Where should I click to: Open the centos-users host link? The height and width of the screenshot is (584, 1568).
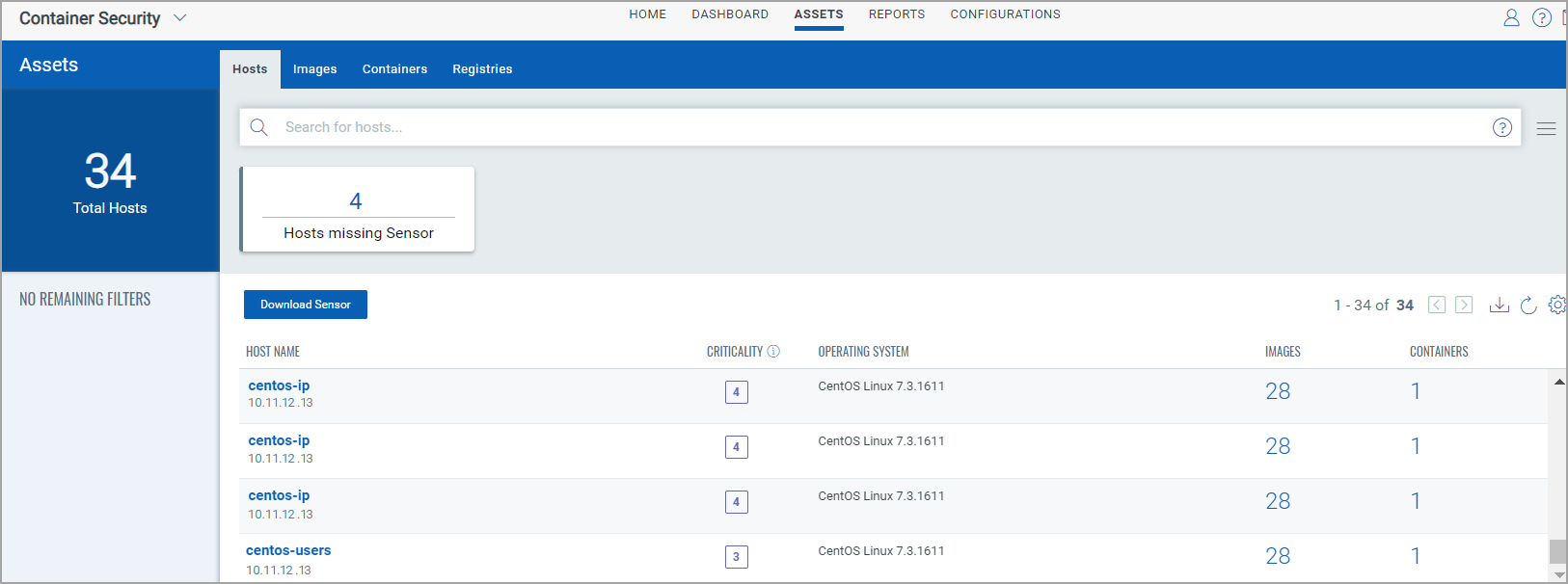click(288, 550)
